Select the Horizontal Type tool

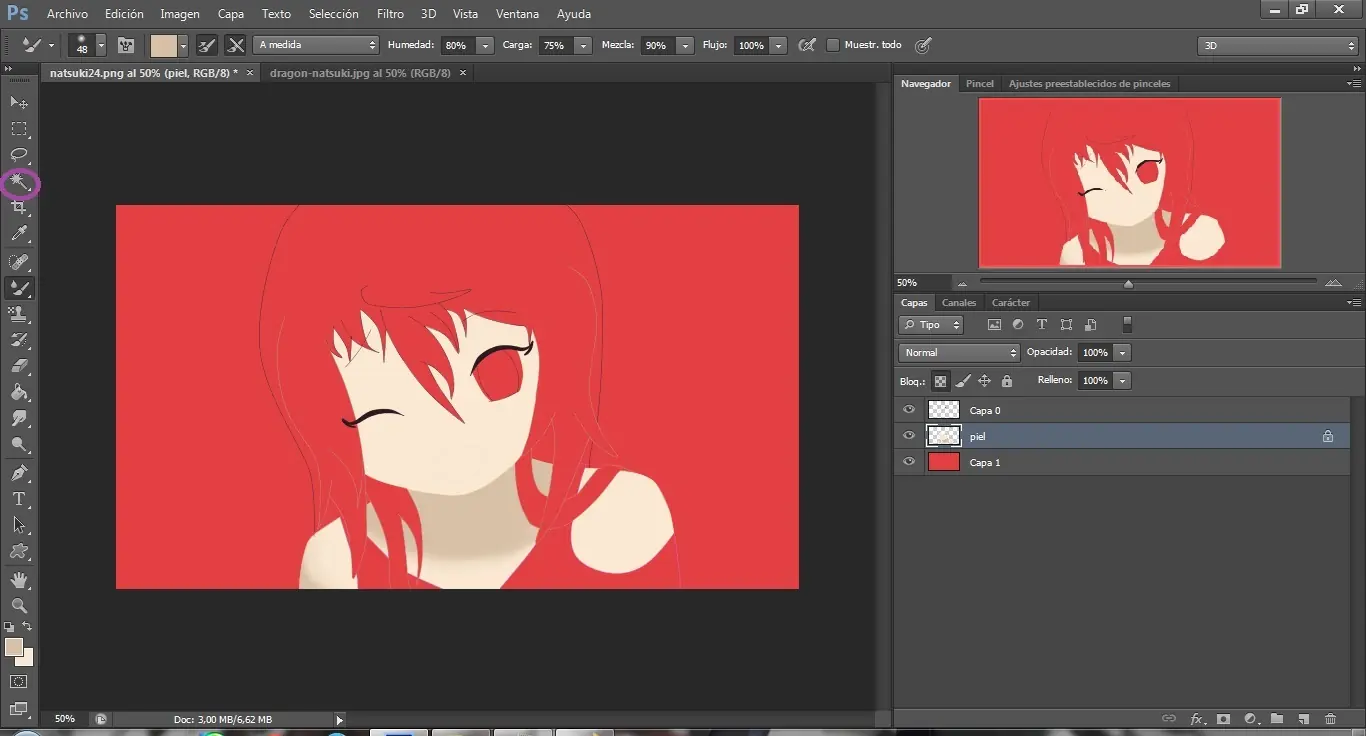coord(19,499)
